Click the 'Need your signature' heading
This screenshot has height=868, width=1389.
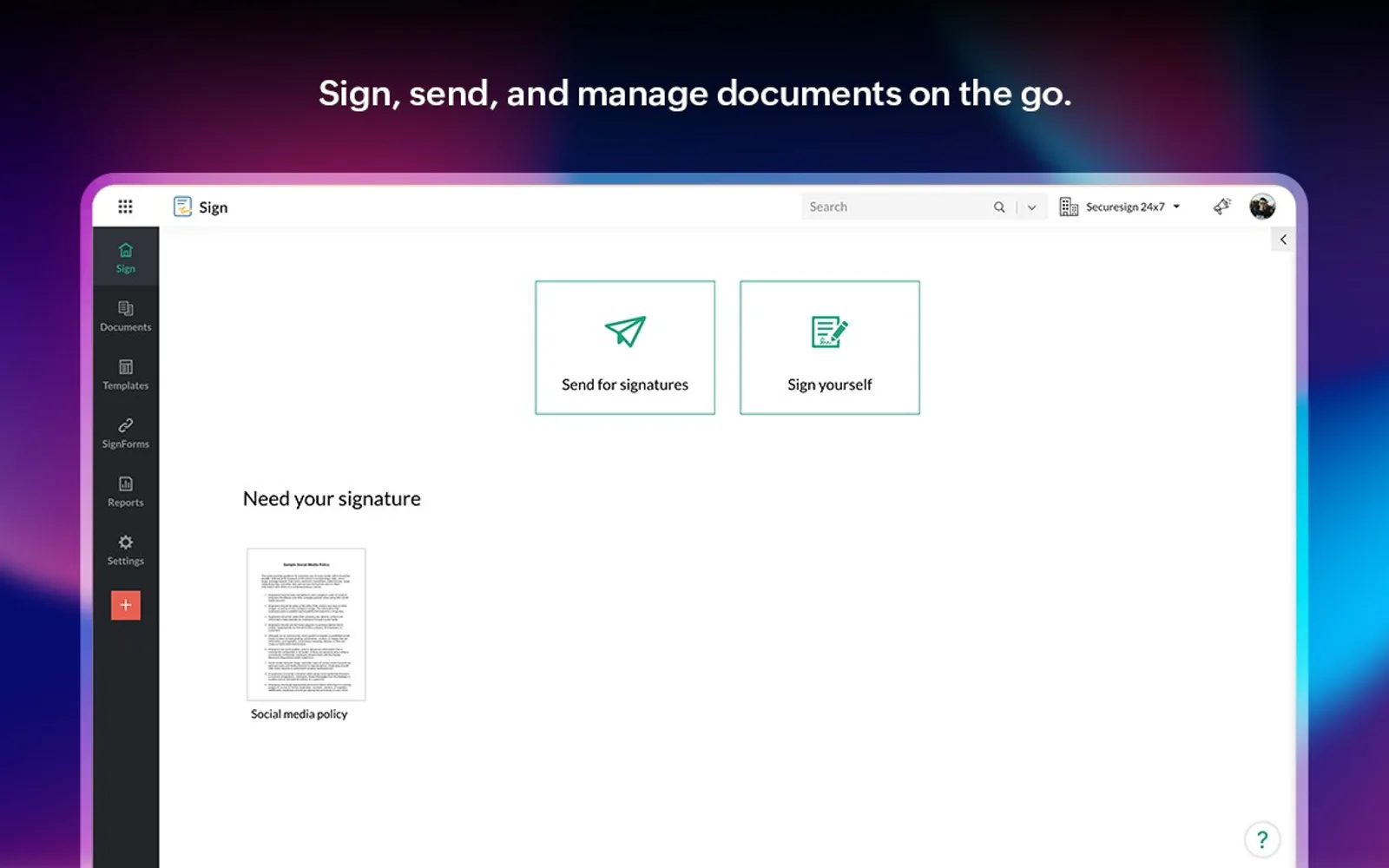pos(332,499)
